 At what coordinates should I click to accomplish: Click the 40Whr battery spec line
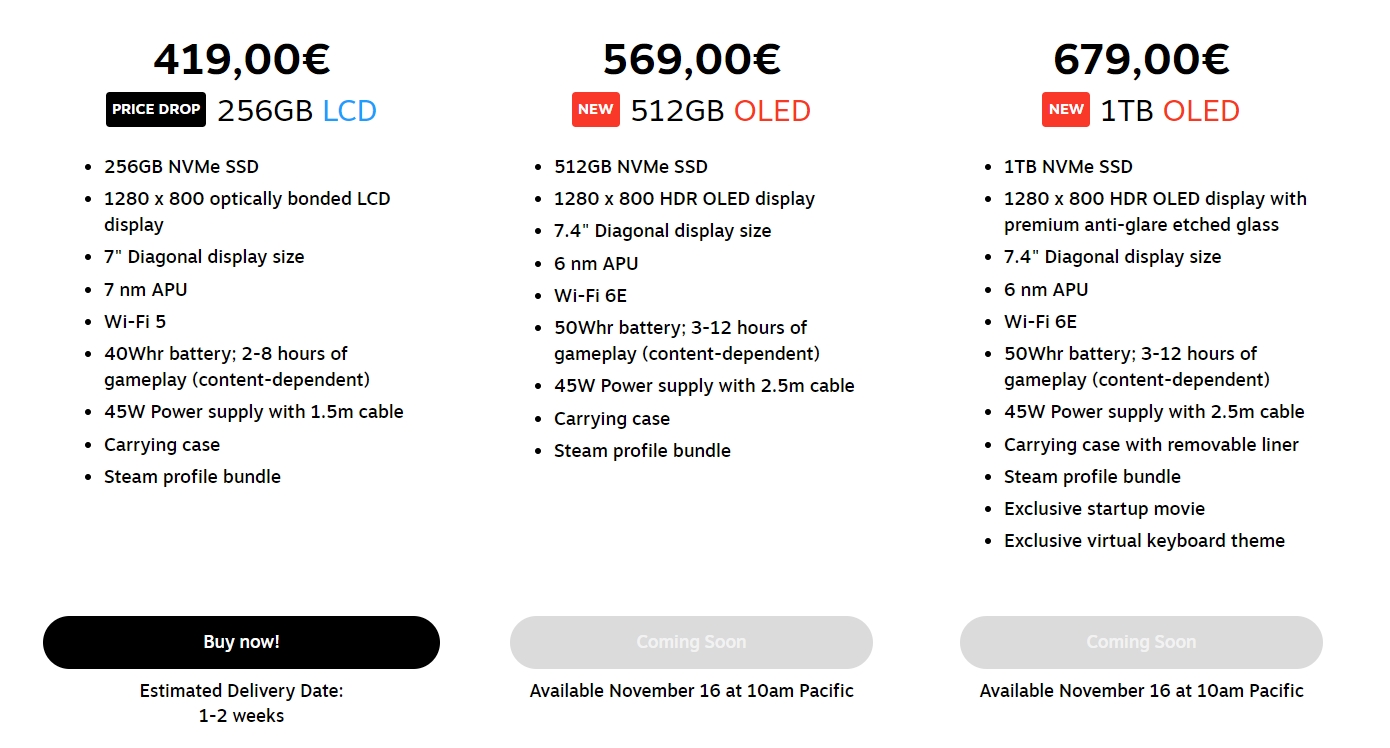tap(237, 367)
